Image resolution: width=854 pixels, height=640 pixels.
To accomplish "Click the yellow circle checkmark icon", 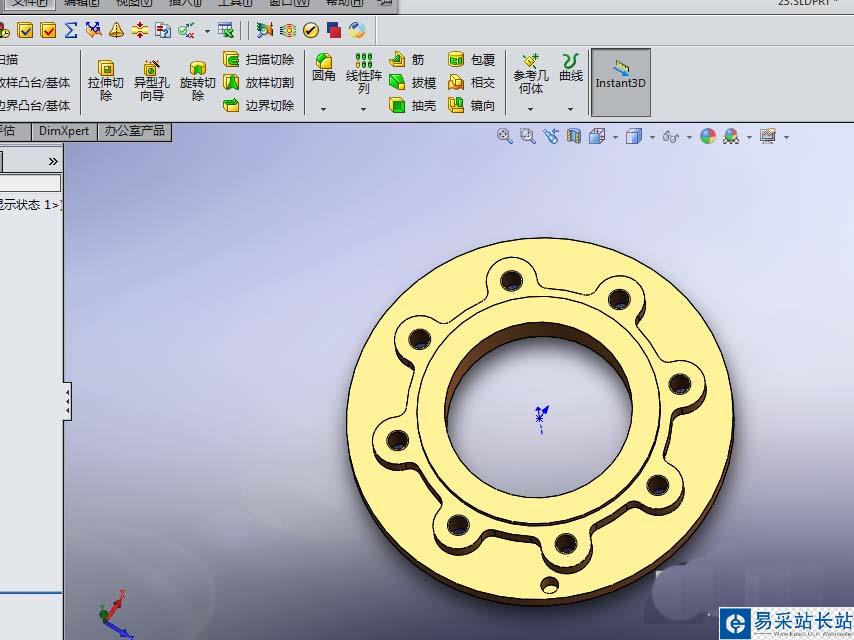I will click(310, 30).
